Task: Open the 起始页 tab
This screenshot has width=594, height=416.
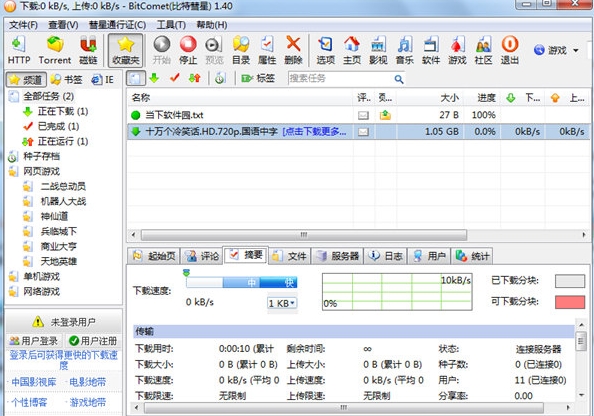Action: [154, 256]
